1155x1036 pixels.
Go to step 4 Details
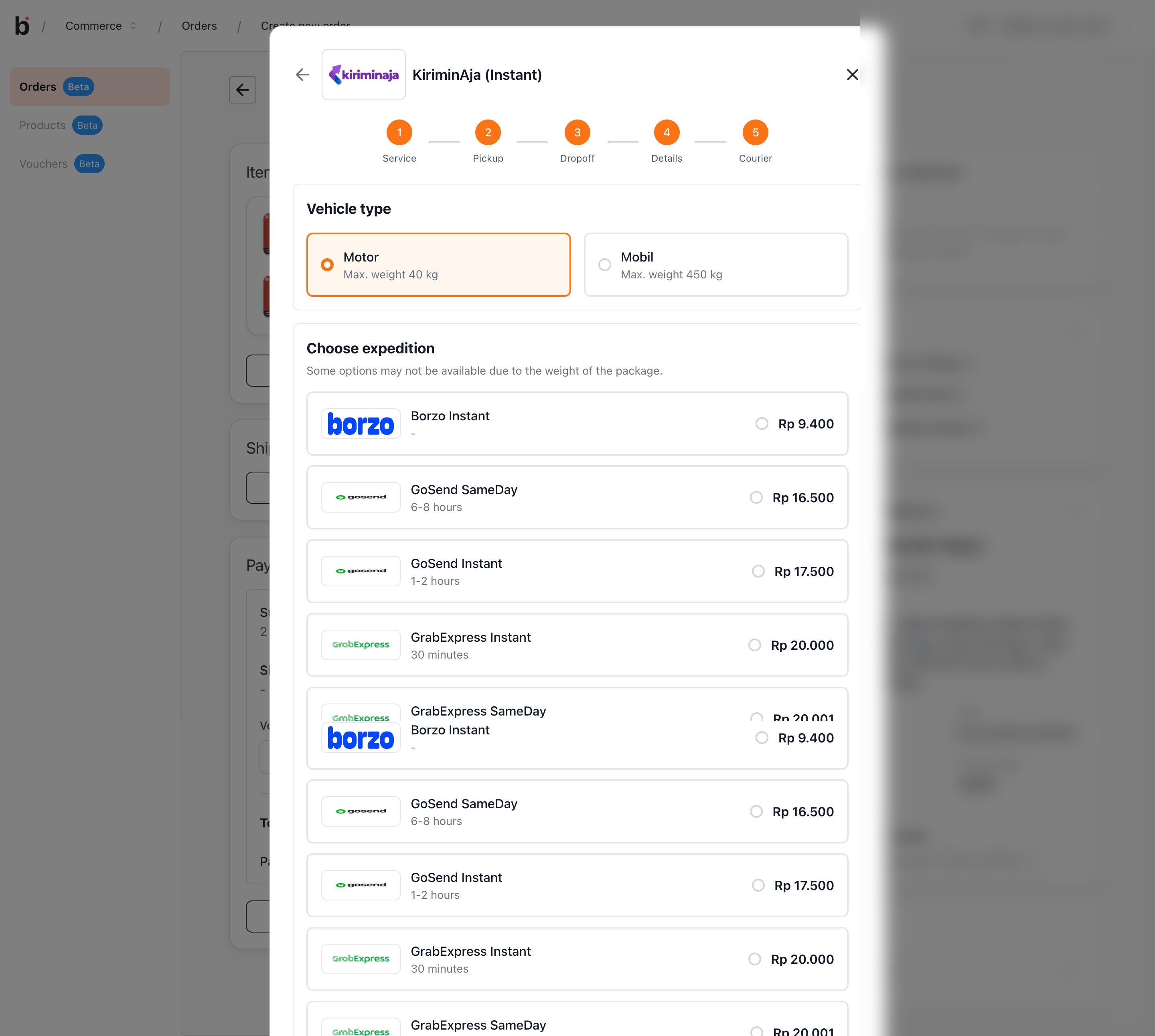point(667,133)
